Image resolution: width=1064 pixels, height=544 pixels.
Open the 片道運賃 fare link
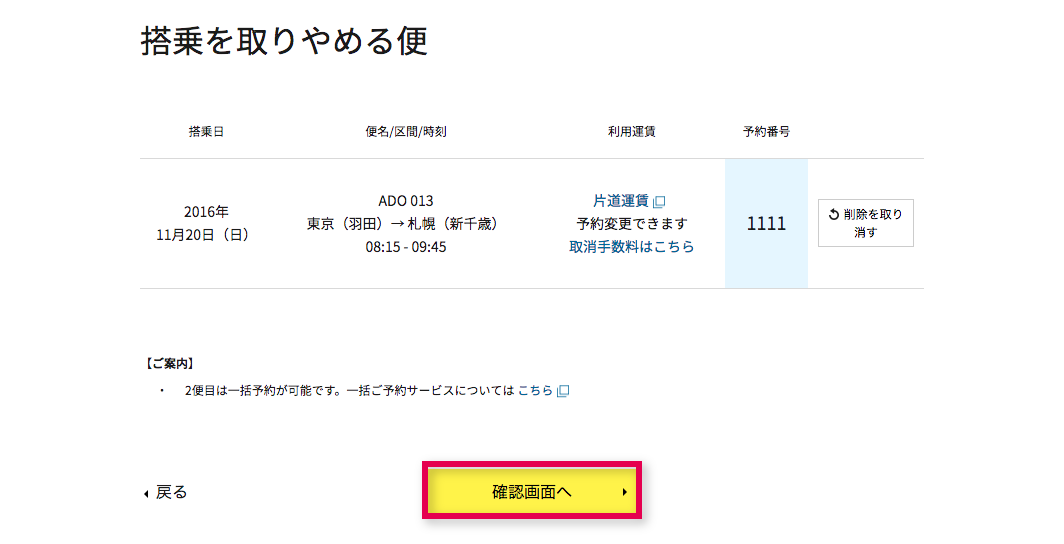621,201
